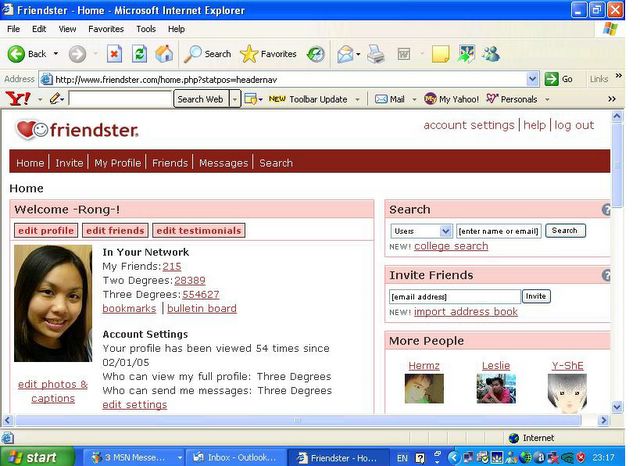640x466 pixels.
Task: Open the Favorites menu
Action: coord(106,29)
